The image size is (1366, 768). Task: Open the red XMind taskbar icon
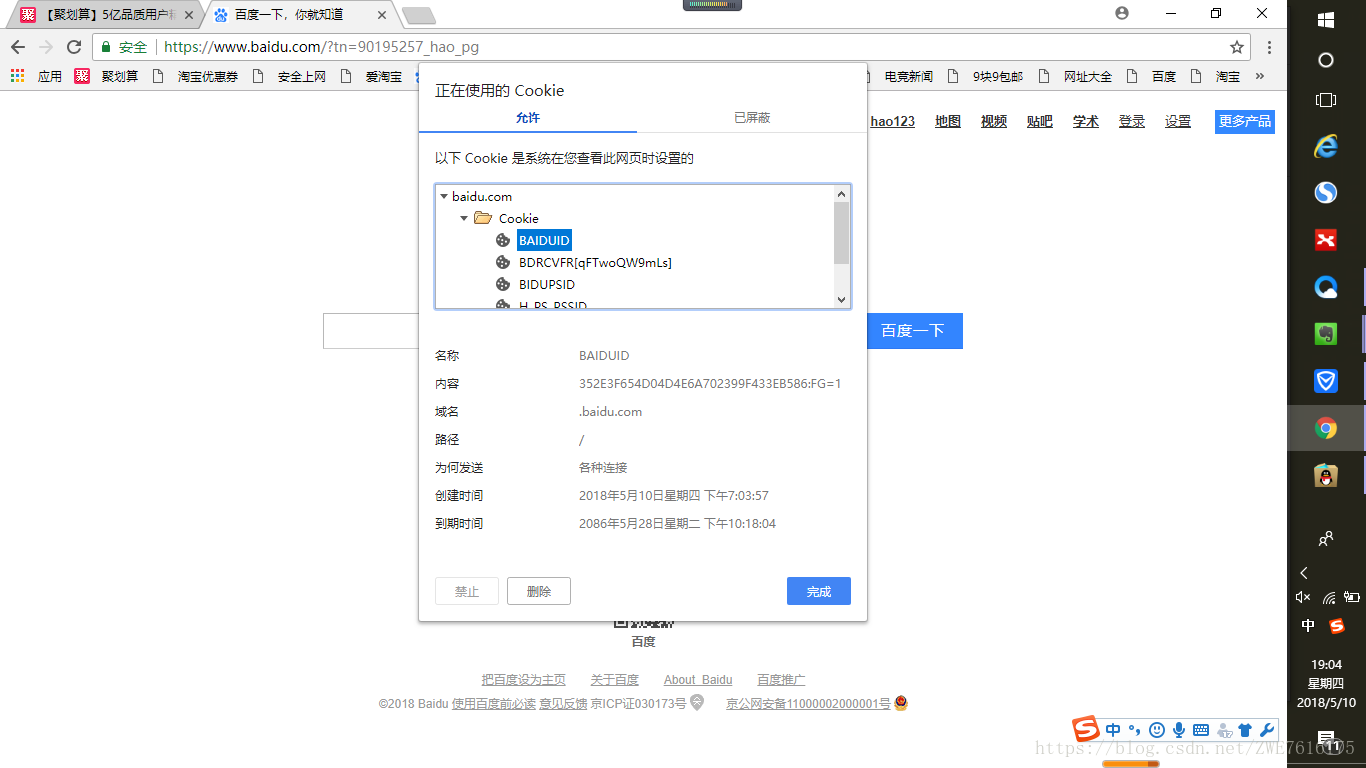(x=1326, y=240)
